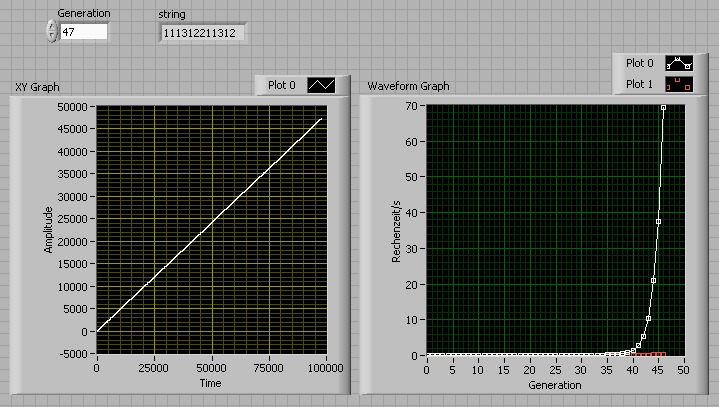The height and width of the screenshot is (407, 719).
Task: Select the 'string' caption above the indicator
Action: 172,14
